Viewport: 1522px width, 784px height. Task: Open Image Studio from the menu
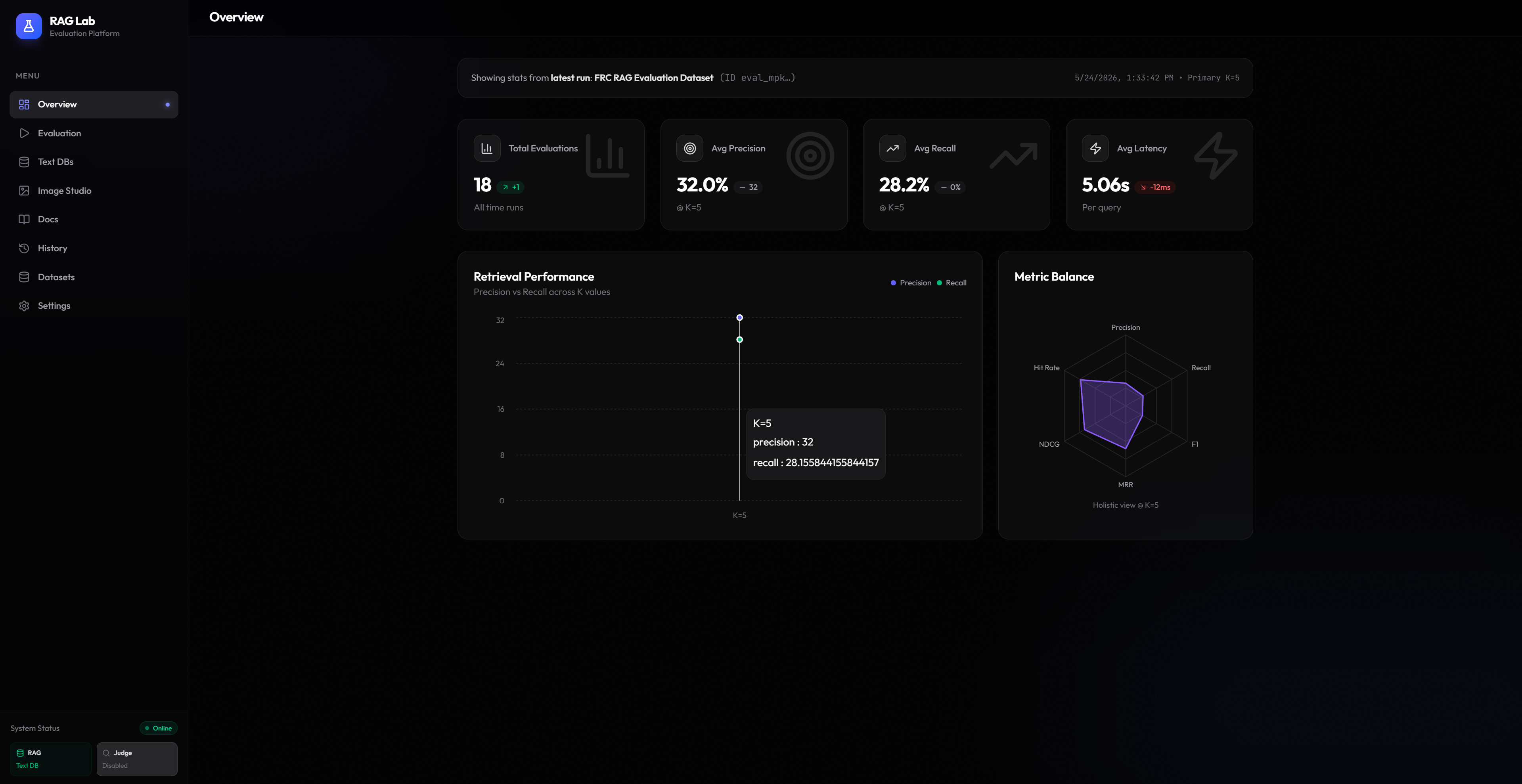point(94,190)
